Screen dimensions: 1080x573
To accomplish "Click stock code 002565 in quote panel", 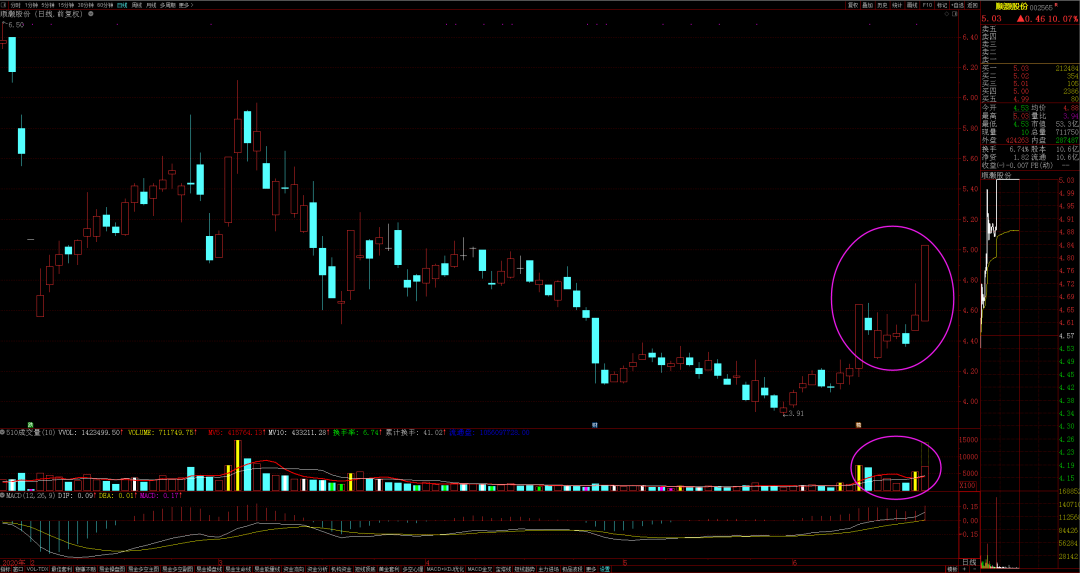I will click(x=1041, y=7).
